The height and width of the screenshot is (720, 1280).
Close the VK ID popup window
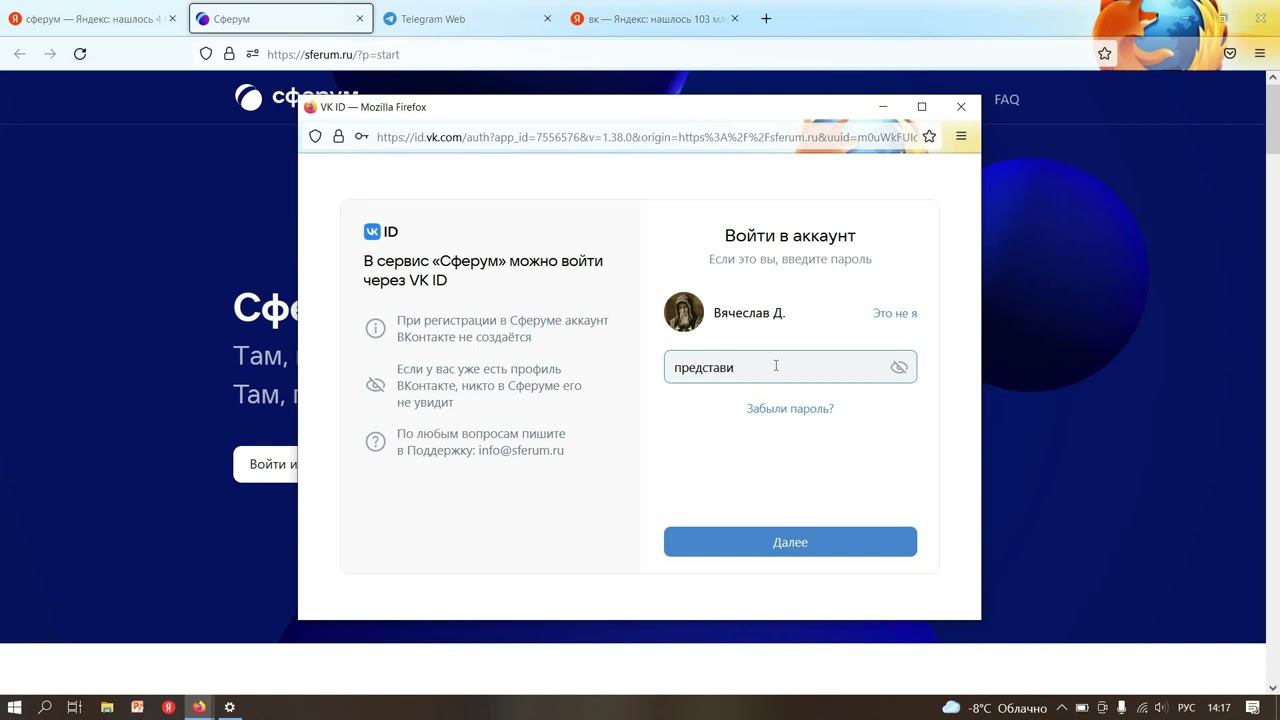(961, 107)
